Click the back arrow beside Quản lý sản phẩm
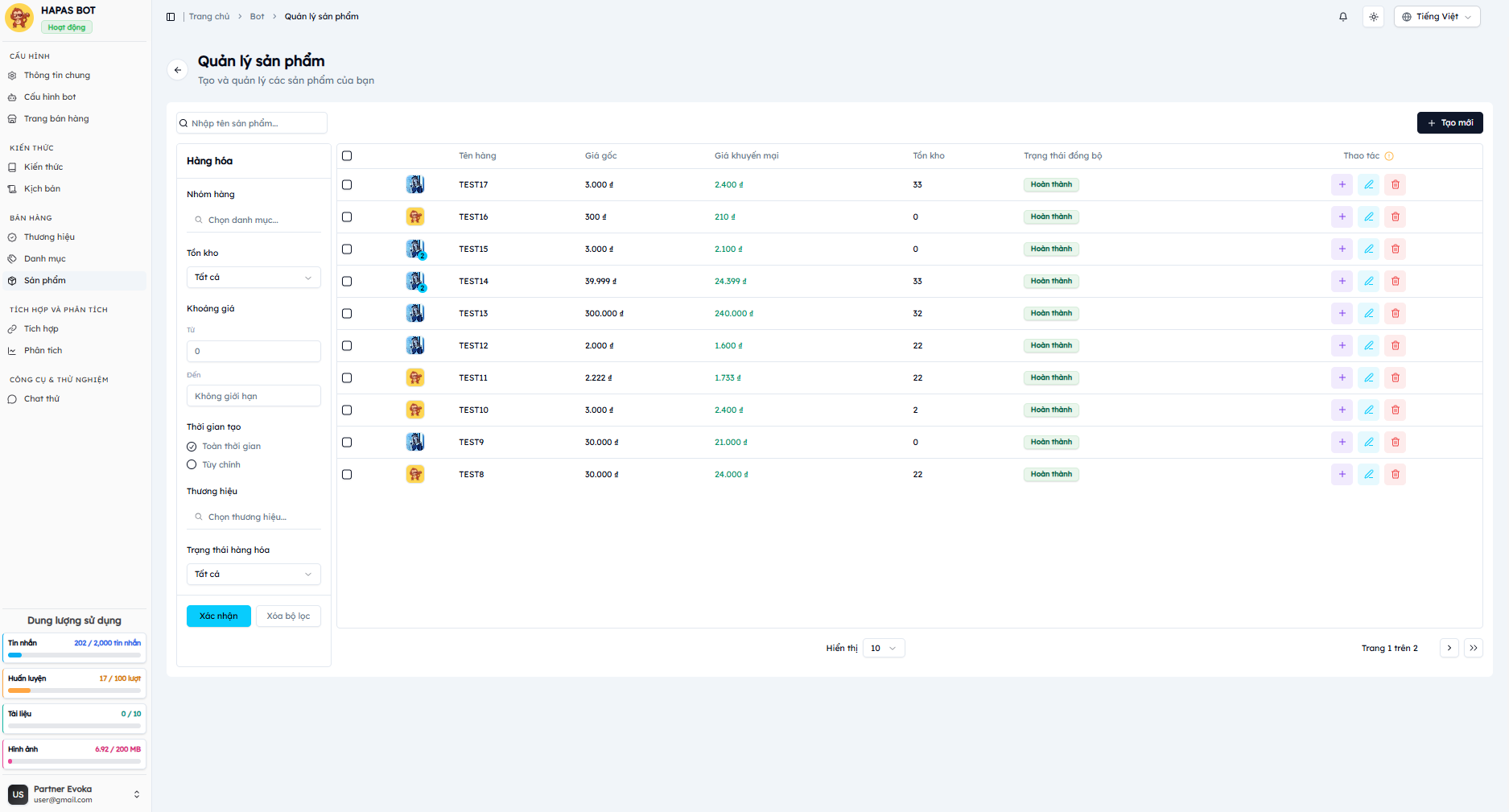 click(178, 70)
